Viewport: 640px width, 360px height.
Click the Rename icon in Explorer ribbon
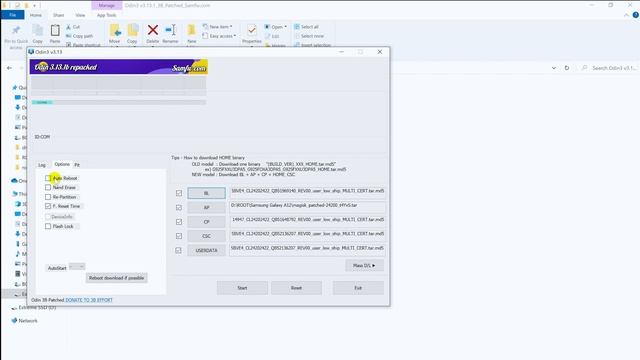tap(170, 30)
